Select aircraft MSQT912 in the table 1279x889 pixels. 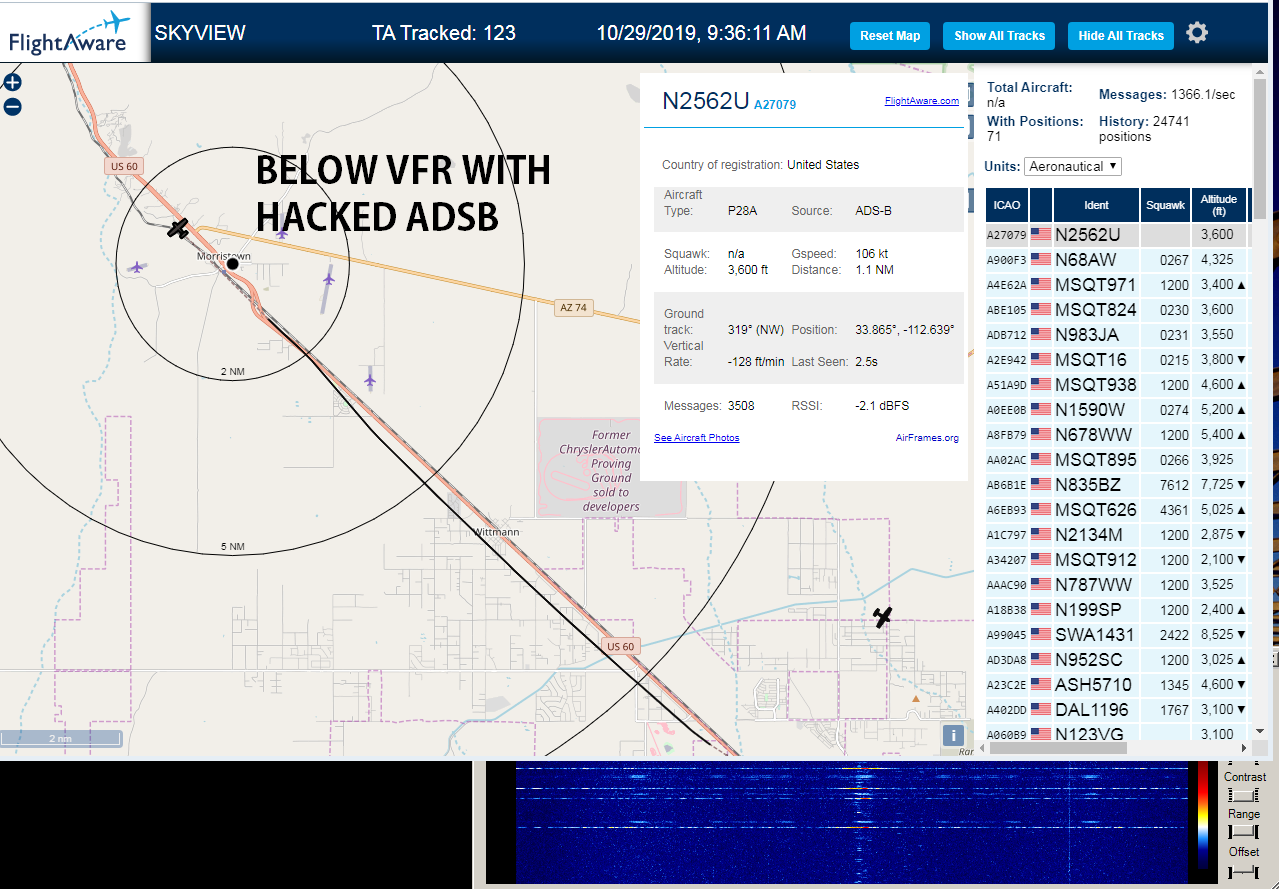tap(1117, 560)
